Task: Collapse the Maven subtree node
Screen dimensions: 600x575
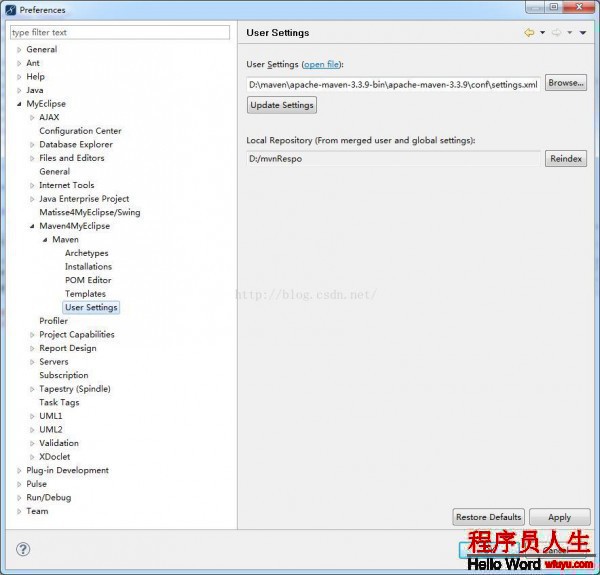Action: point(45,239)
